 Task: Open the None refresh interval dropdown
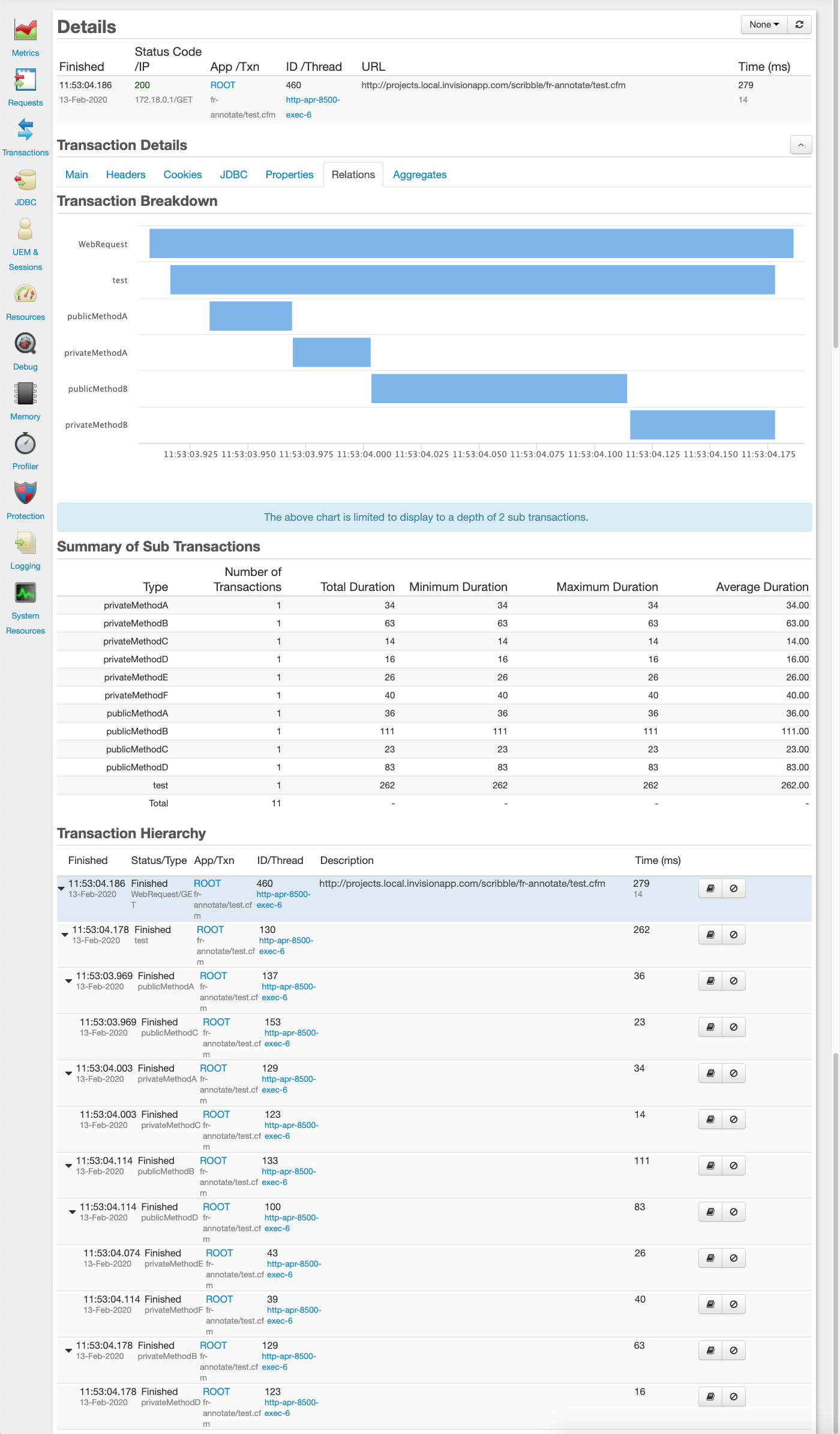[764, 25]
